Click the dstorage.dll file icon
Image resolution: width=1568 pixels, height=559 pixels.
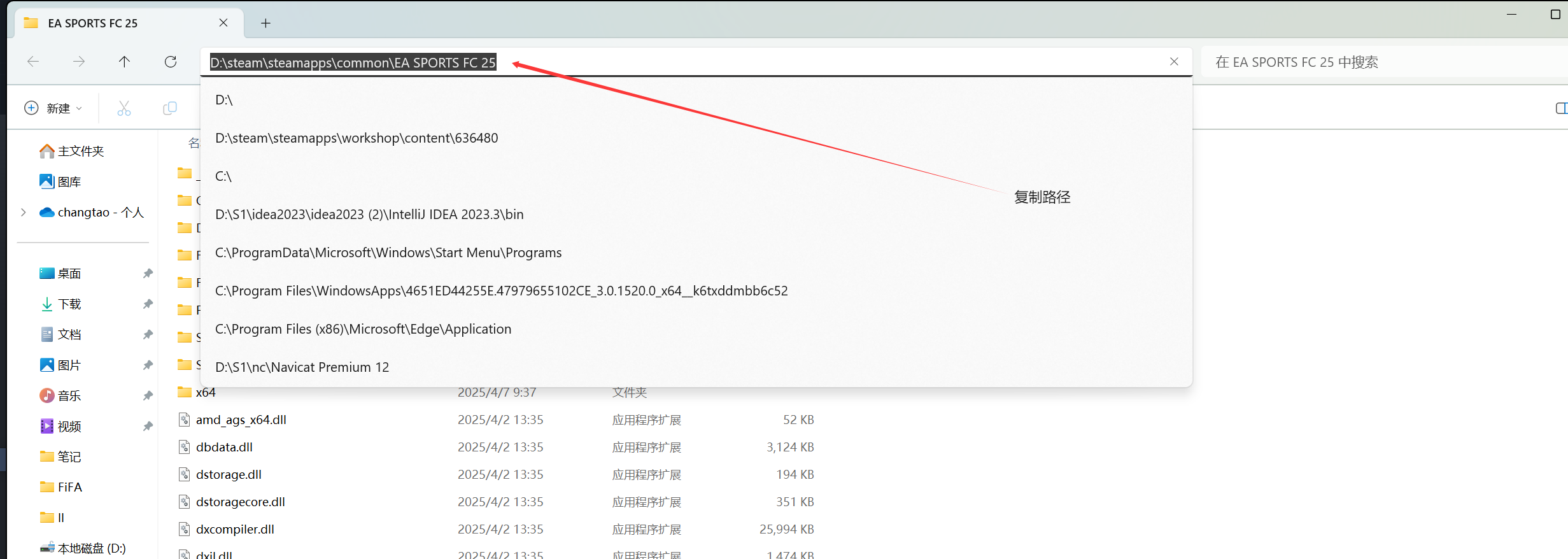pos(184,474)
